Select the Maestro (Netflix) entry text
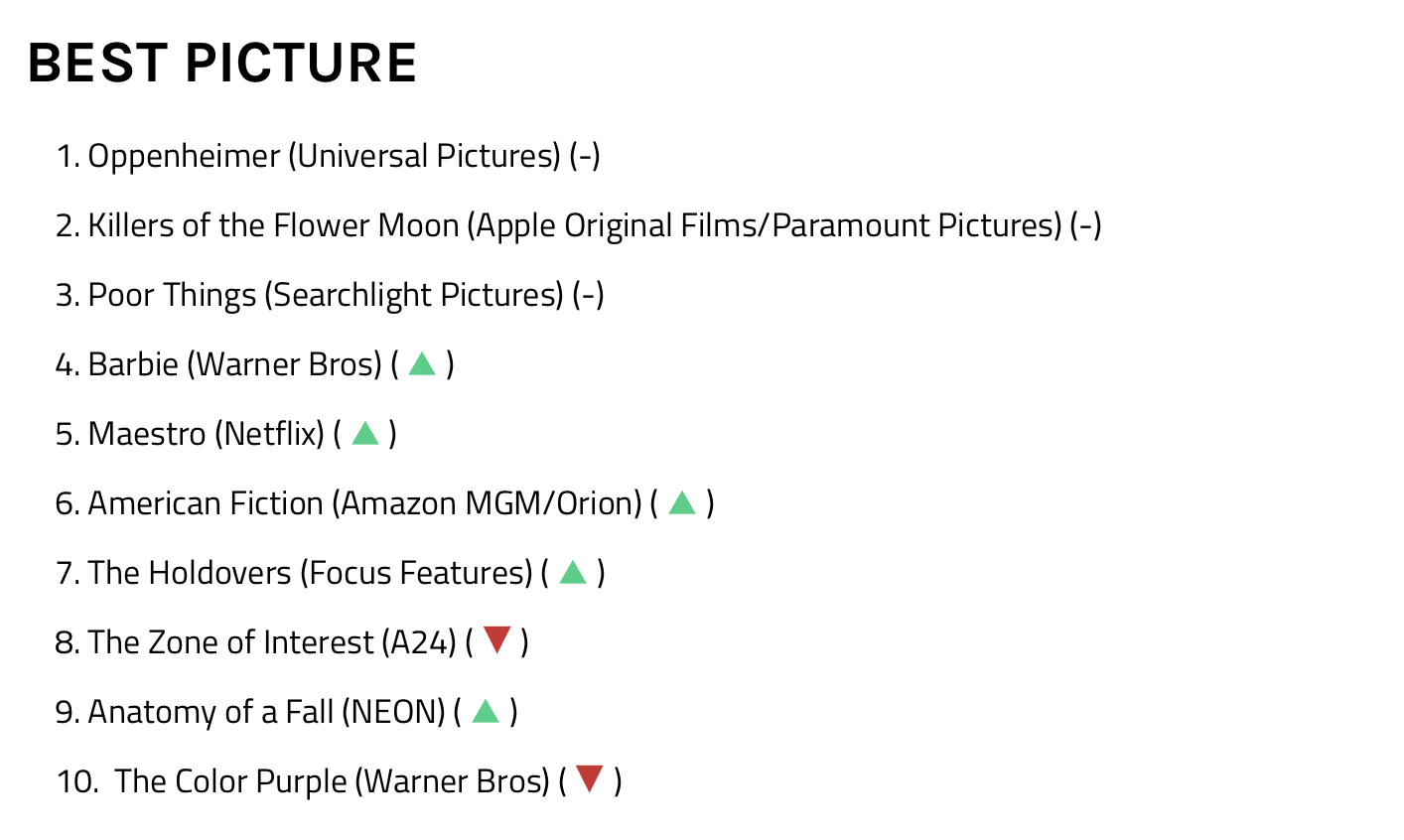1404x840 pixels. click(x=206, y=434)
